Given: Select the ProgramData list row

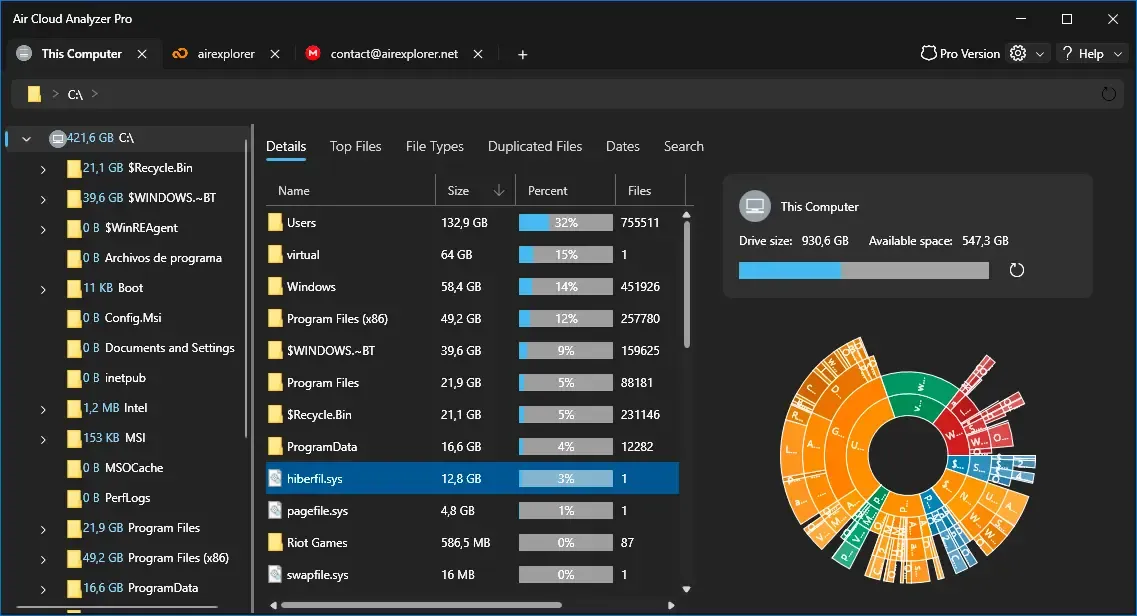Looking at the screenshot, I should point(472,446).
